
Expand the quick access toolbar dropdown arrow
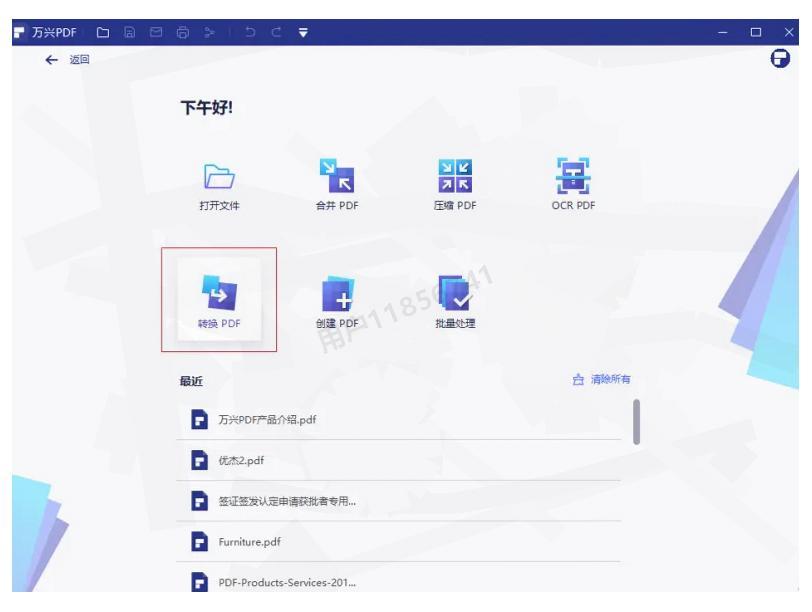(303, 33)
